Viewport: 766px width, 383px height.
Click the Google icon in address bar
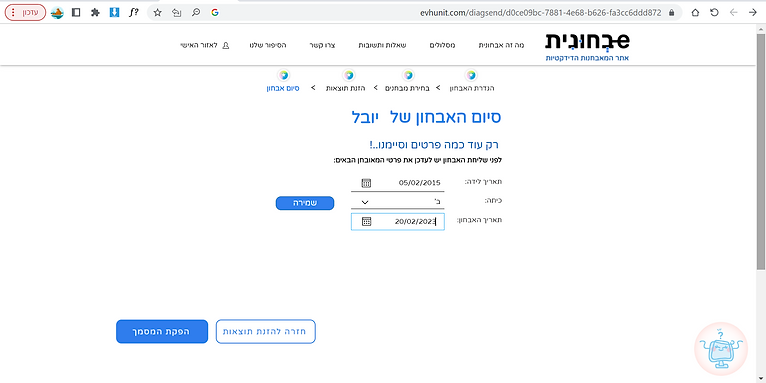tap(214, 13)
